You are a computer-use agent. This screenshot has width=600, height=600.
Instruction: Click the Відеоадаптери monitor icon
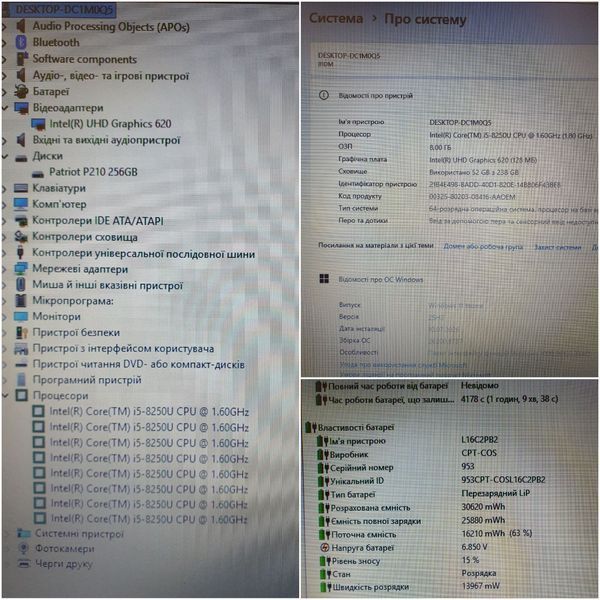coord(21,108)
